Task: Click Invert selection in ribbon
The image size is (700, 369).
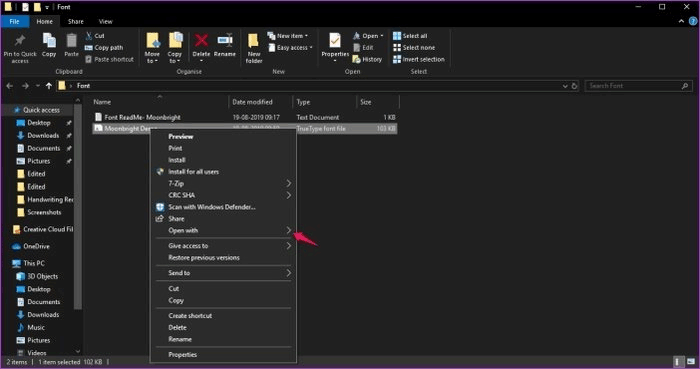Action: tap(419, 59)
